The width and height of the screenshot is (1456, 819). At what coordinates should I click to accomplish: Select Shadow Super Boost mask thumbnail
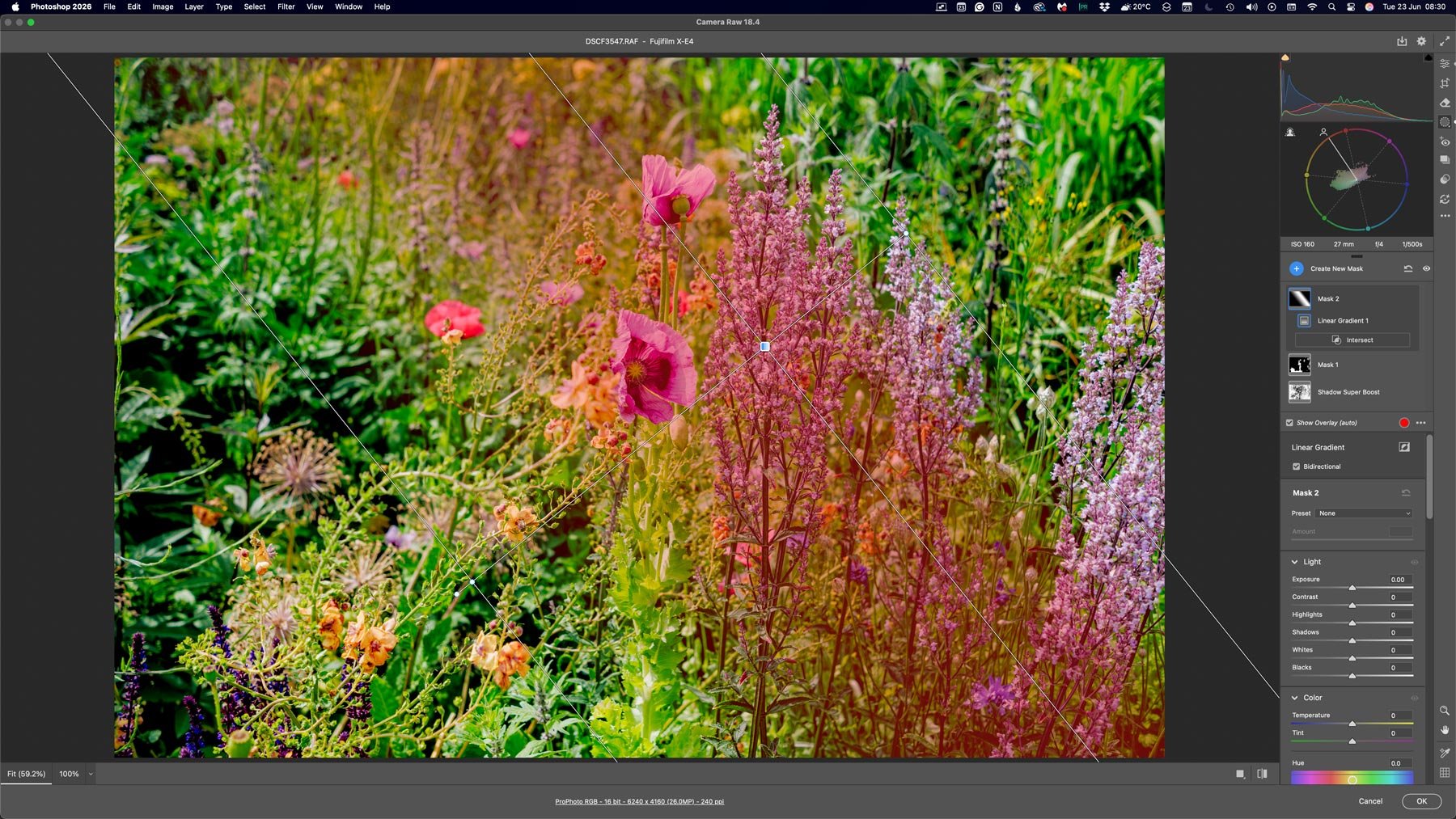pos(1299,392)
